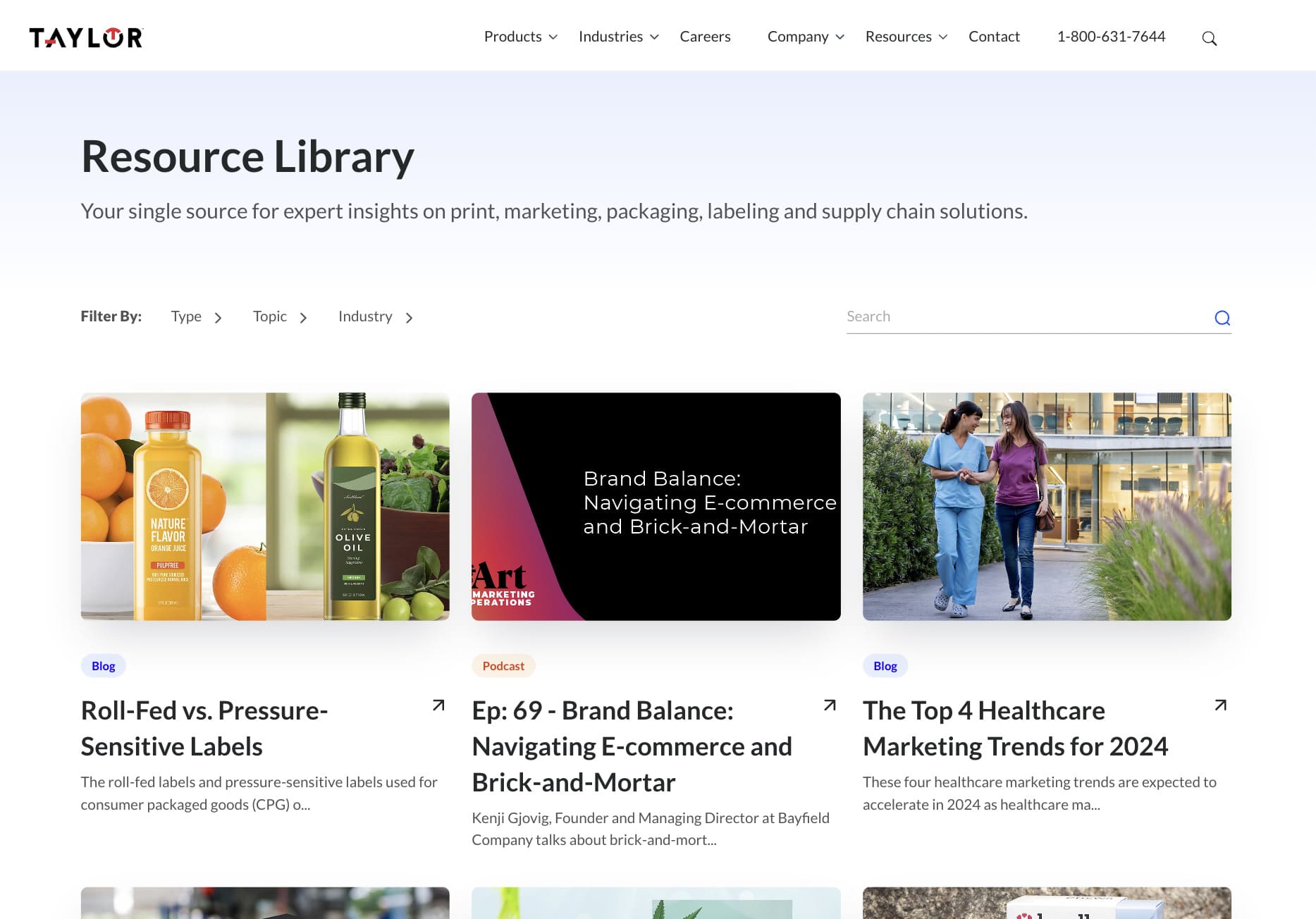The height and width of the screenshot is (919, 1316).
Task: Select Careers in the navigation bar
Action: [705, 36]
